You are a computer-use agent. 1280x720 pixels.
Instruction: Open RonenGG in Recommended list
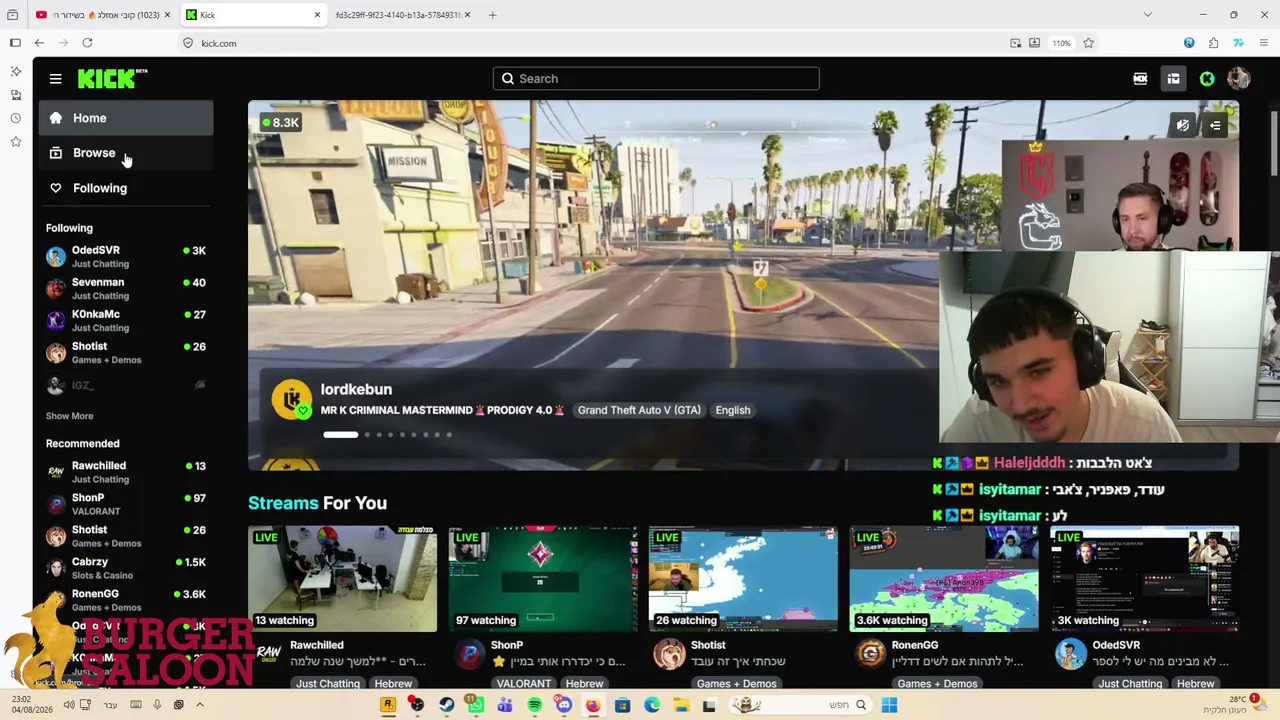coord(126,600)
